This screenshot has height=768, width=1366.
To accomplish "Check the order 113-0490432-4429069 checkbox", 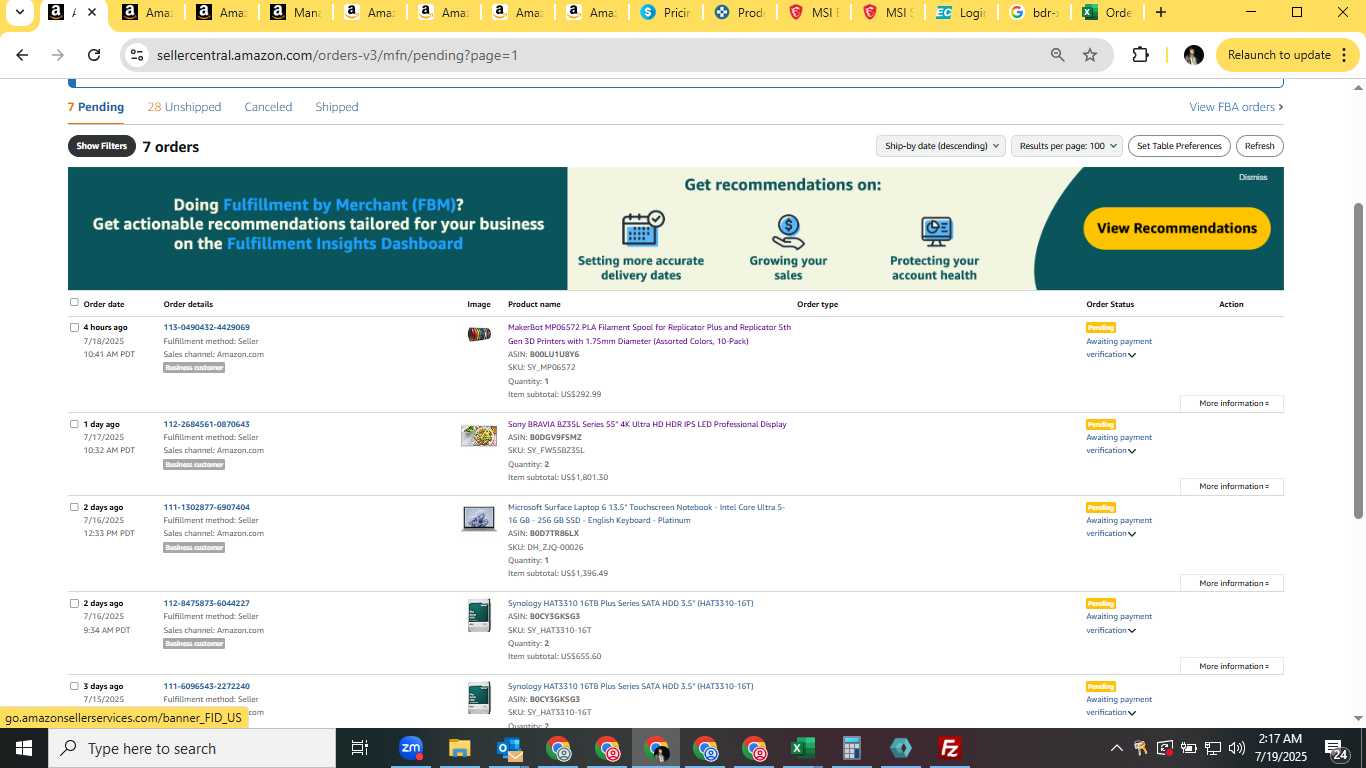I will coord(74,327).
